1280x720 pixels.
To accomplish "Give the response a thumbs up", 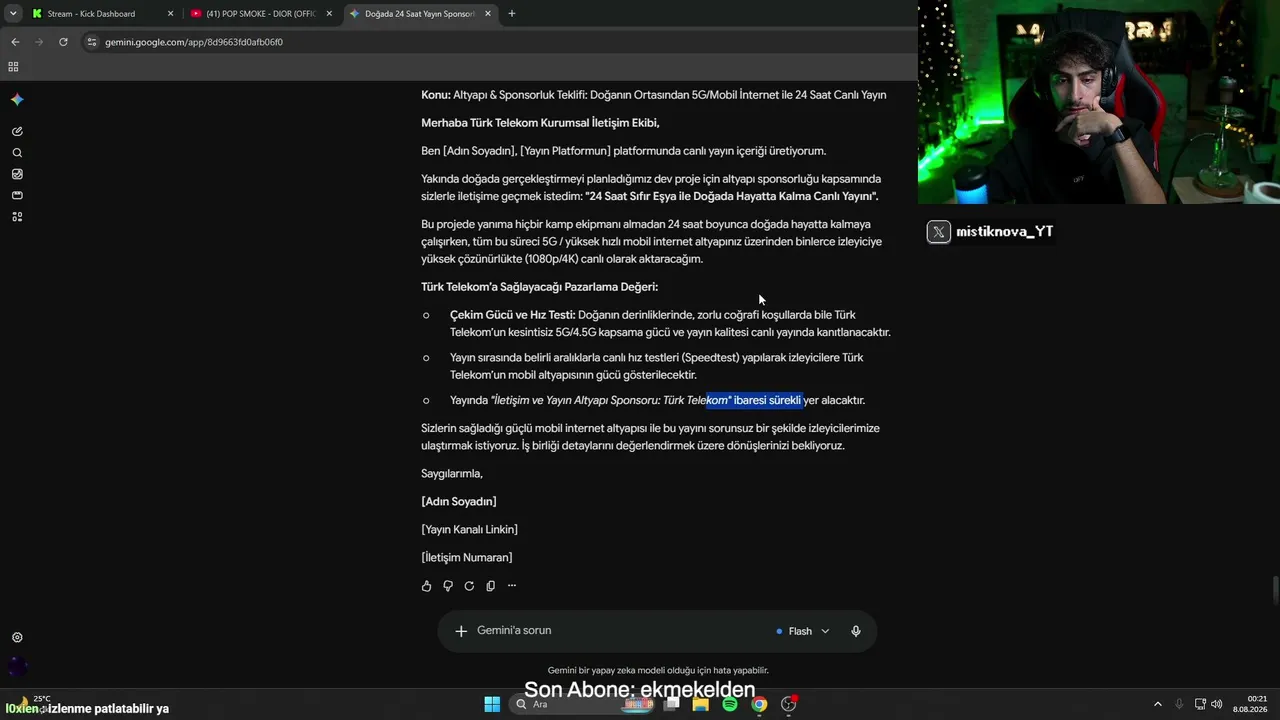I will pos(427,586).
